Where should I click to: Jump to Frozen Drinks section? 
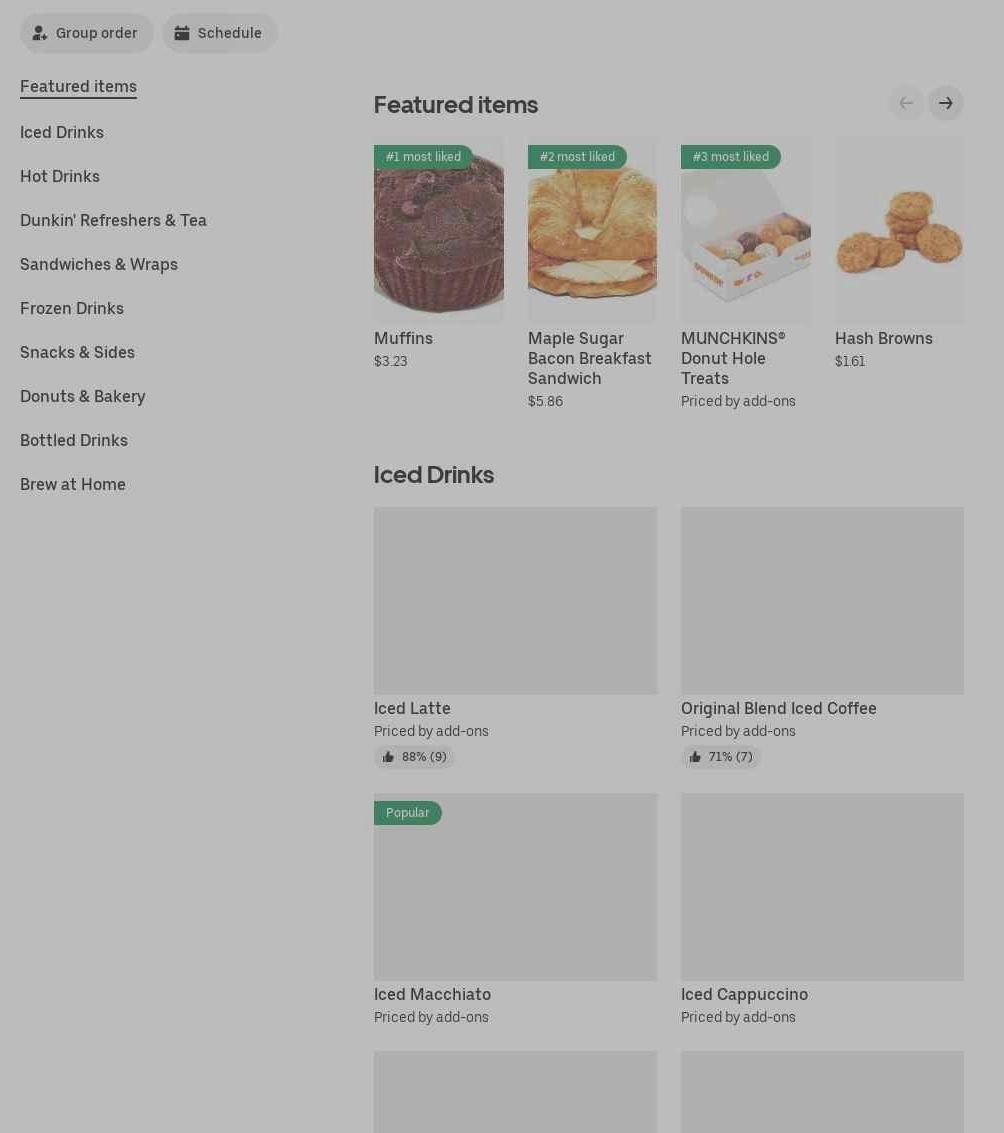pyautogui.click(x=72, y=308)
